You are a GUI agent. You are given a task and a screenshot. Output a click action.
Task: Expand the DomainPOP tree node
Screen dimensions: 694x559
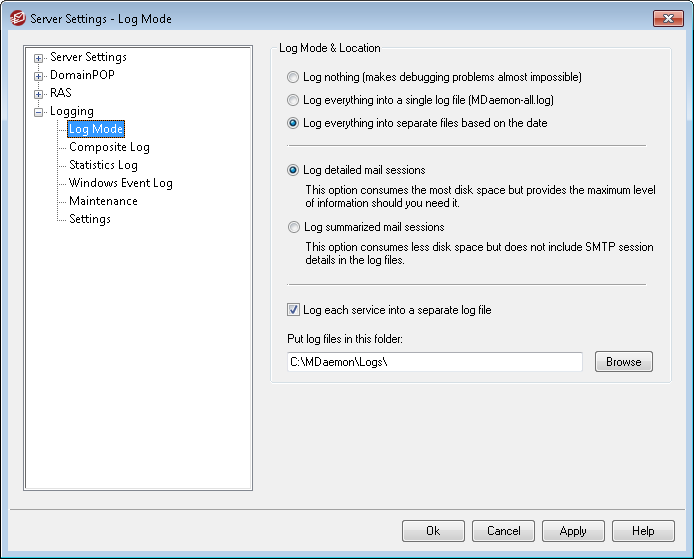(x=39, y=76)
